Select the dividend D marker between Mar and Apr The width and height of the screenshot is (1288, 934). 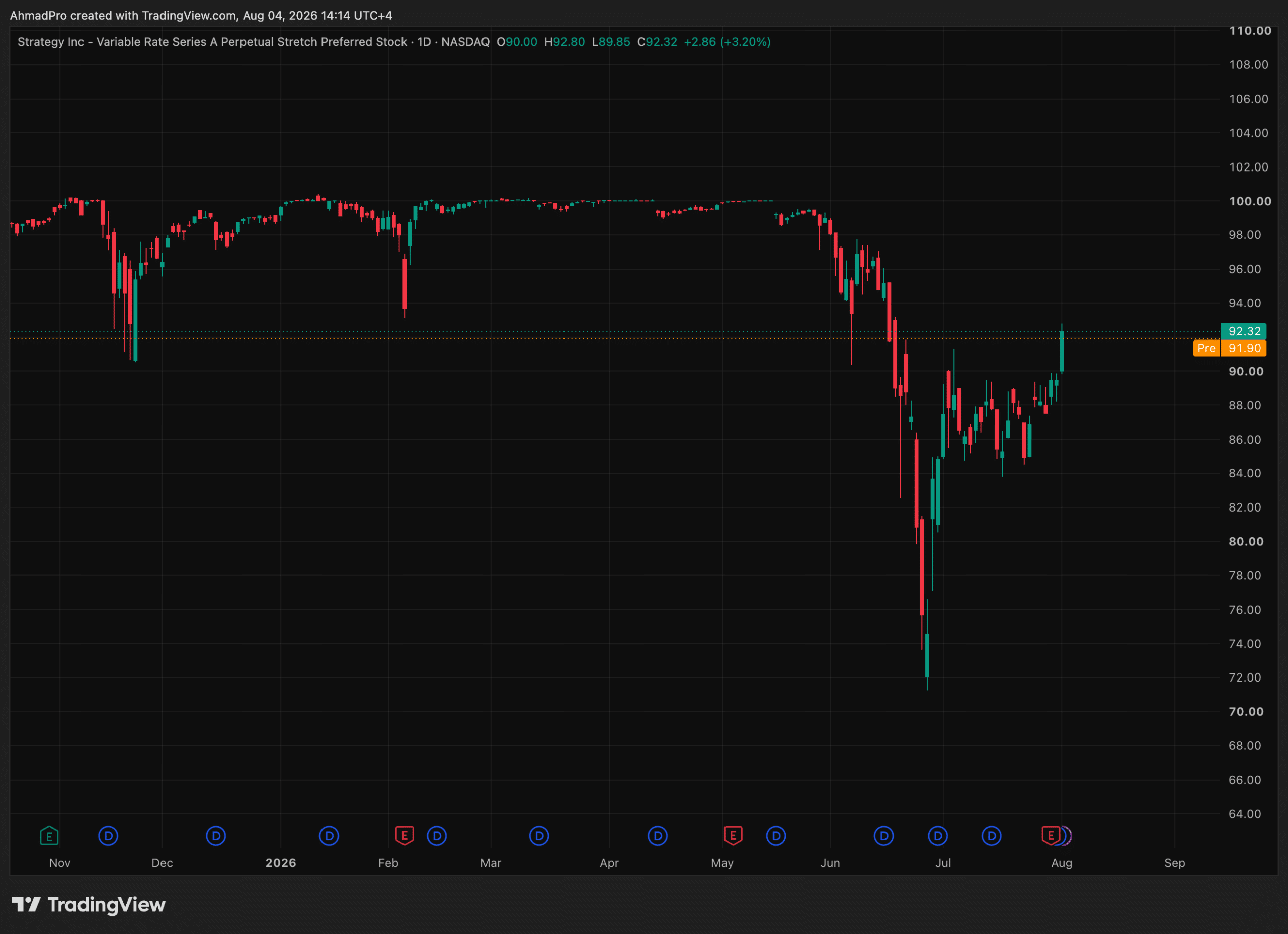(539, 836)
